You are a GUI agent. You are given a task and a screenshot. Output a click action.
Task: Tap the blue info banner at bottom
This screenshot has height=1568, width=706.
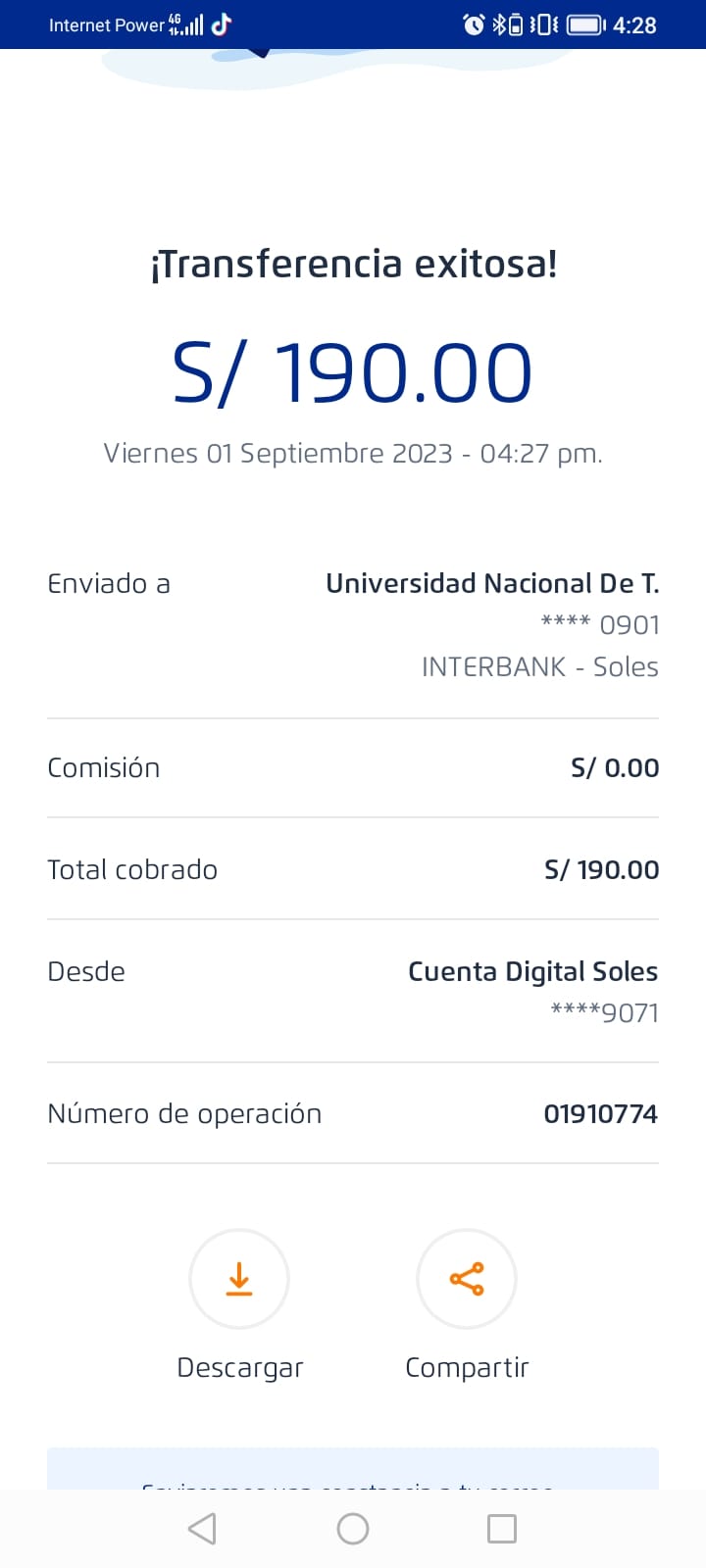pos(353,1469)
